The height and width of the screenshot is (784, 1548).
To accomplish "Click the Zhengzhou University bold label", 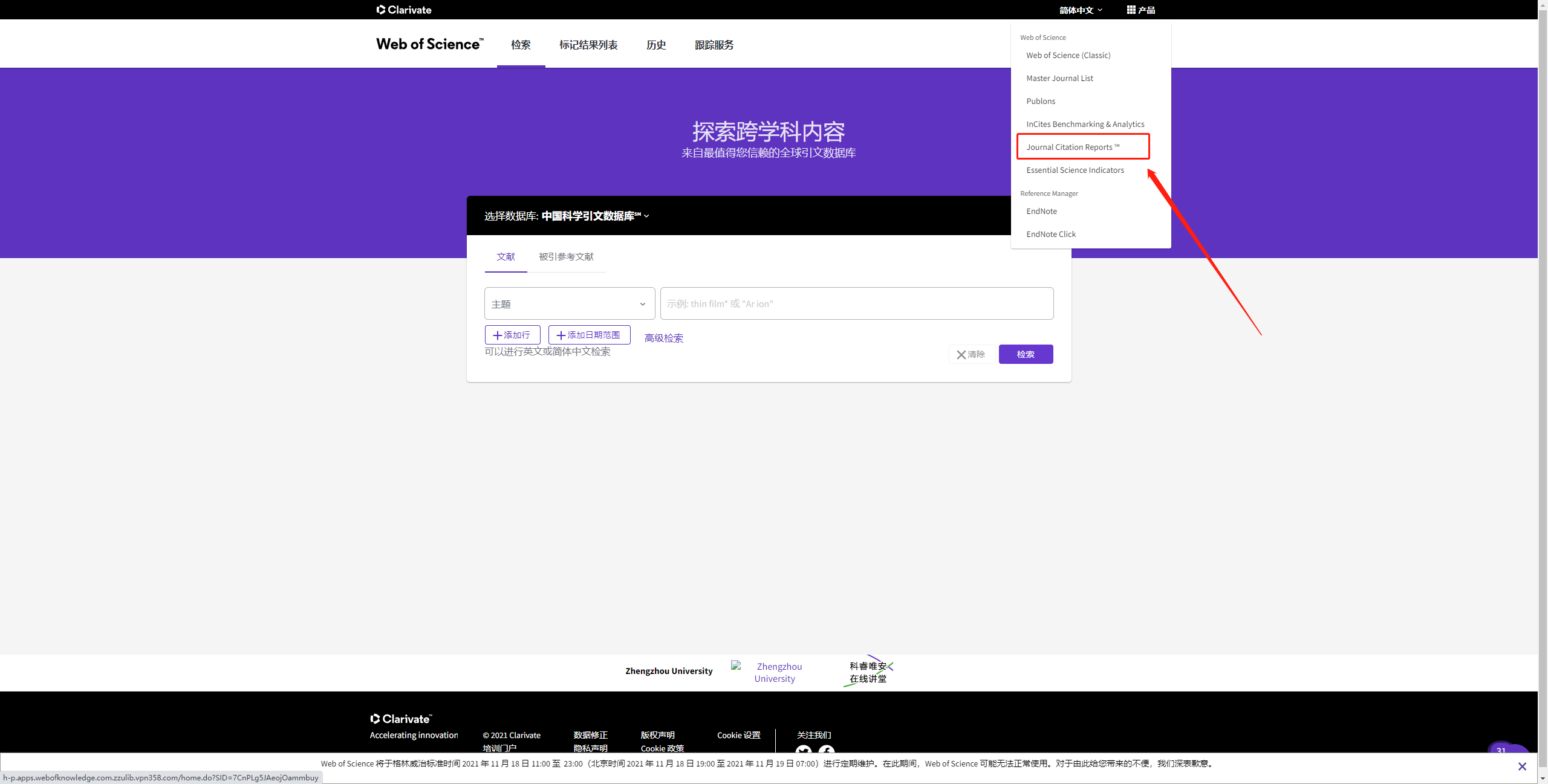I will click(669, 671).
